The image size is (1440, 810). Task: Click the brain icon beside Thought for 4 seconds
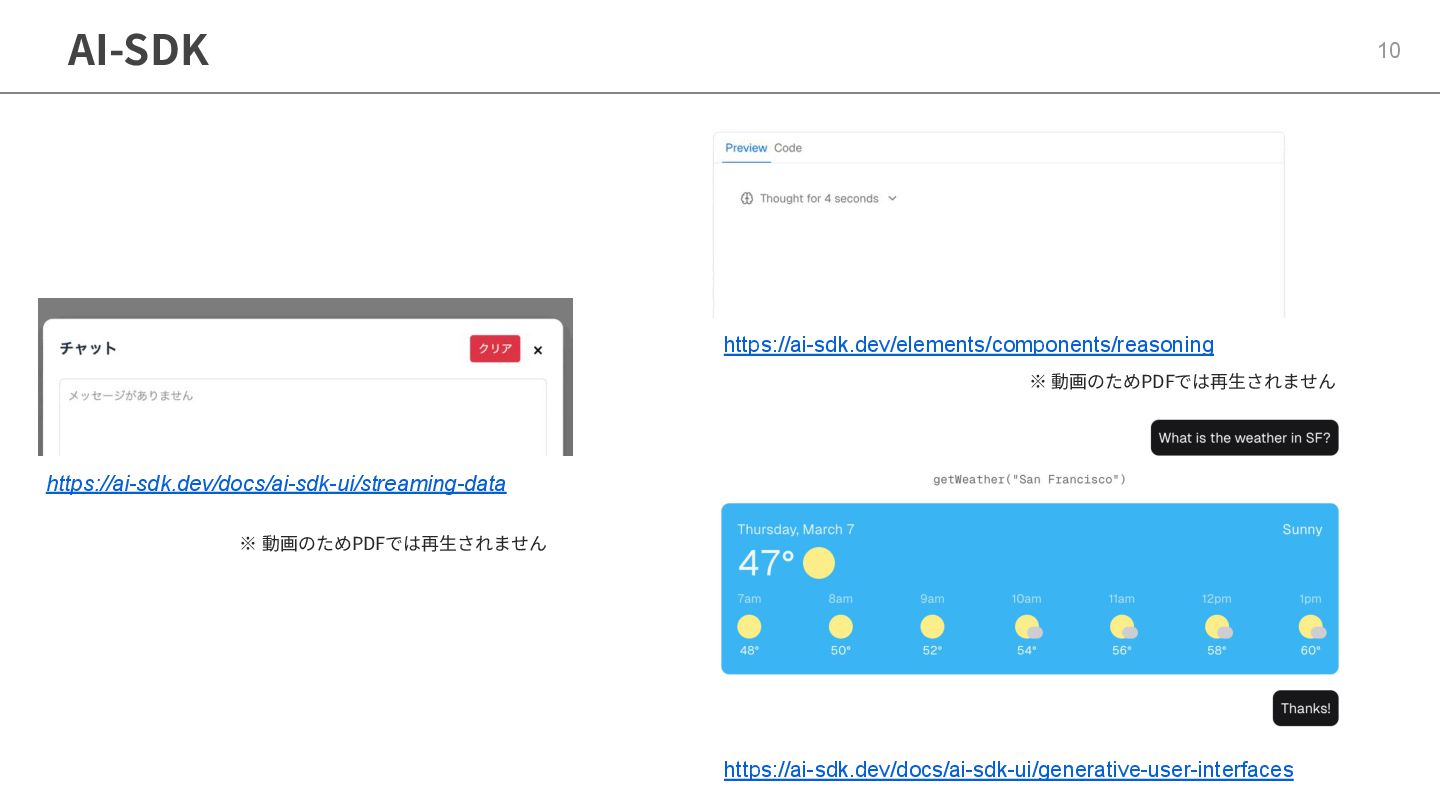click(x=746, y=199)
